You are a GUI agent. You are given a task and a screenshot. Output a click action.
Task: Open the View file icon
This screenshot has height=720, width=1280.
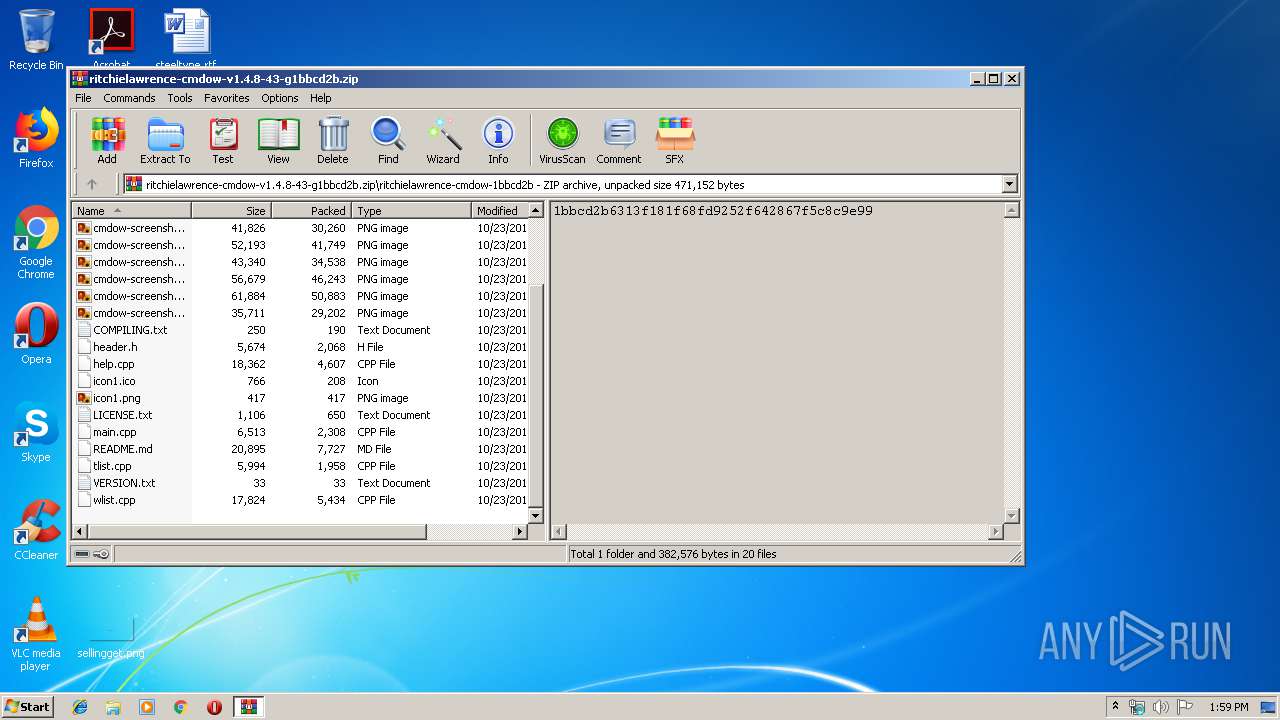click(x=278, y=141)
